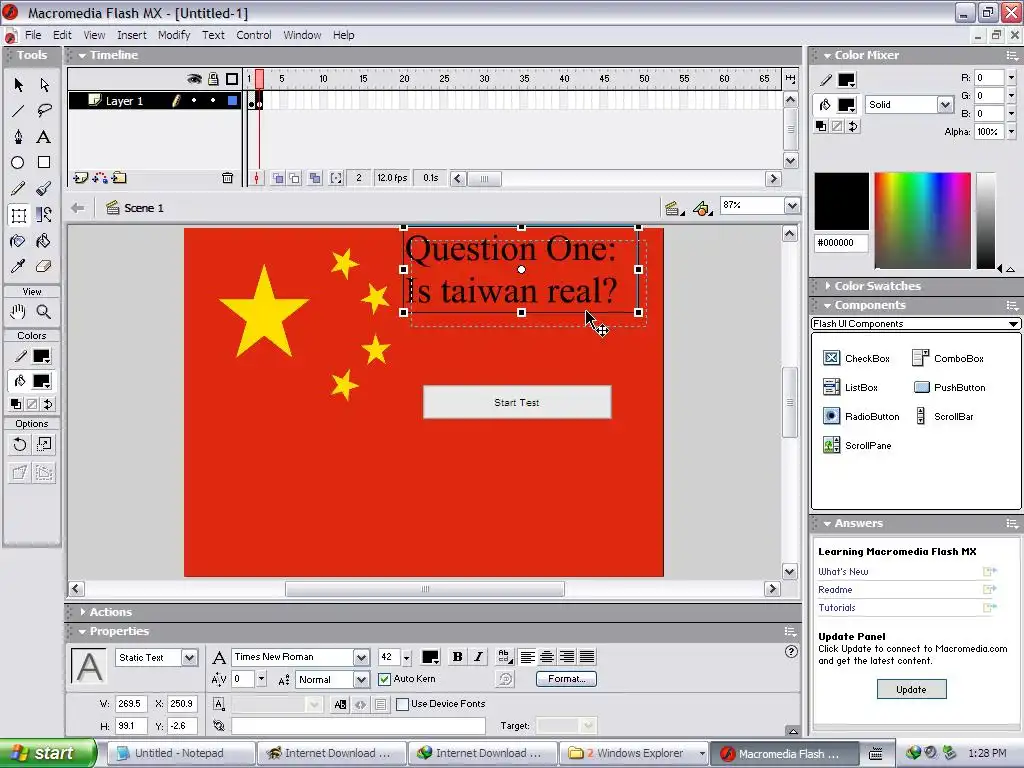Click the Rotate and Skew option
Viewport: 1024px width, 768px height.
tap(20, 445)
